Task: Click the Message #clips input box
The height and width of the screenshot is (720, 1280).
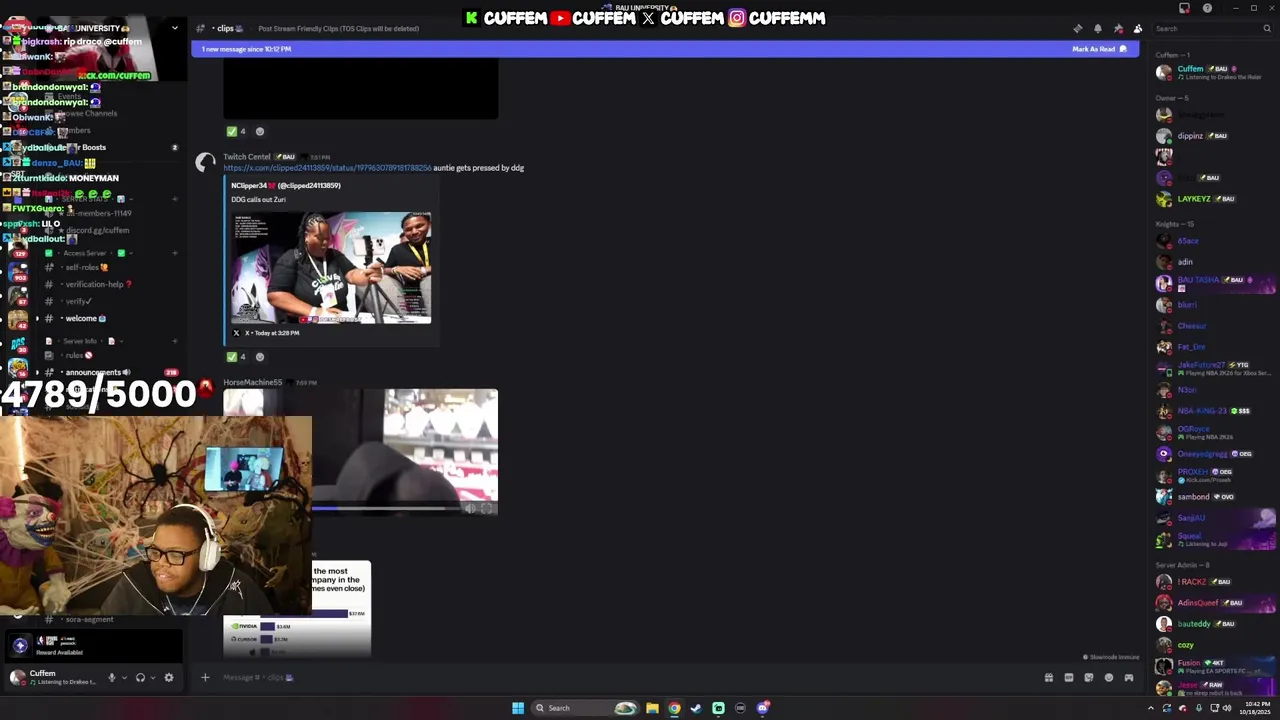Action: (620, 677)
